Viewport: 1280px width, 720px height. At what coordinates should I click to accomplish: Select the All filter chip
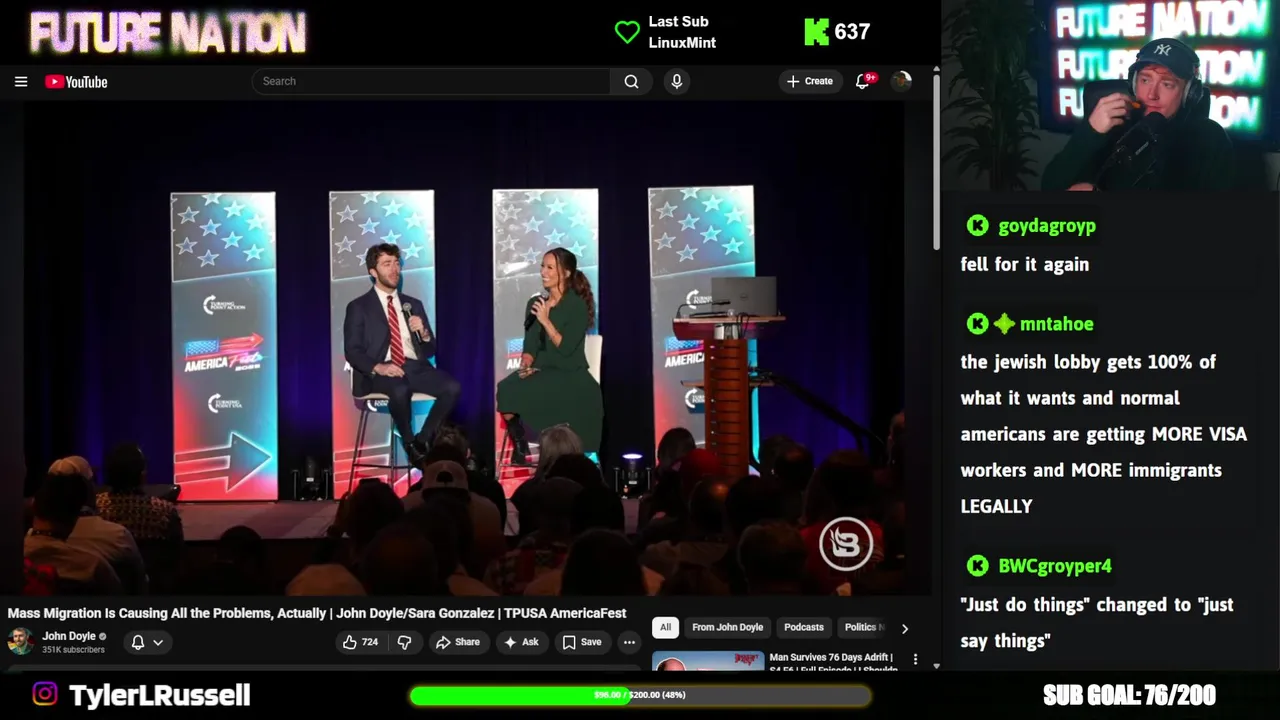tap(665, 627)
